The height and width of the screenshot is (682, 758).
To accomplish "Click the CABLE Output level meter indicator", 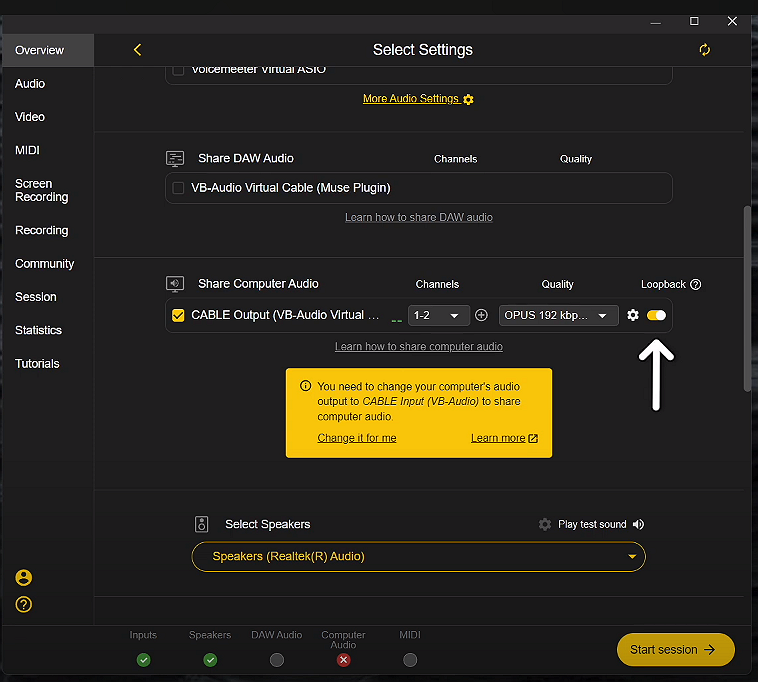I will click(x=397, y=320).
